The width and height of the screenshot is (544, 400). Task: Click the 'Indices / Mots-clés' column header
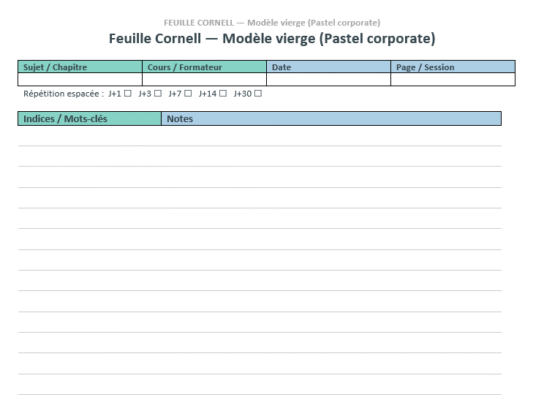click(90, 119)
